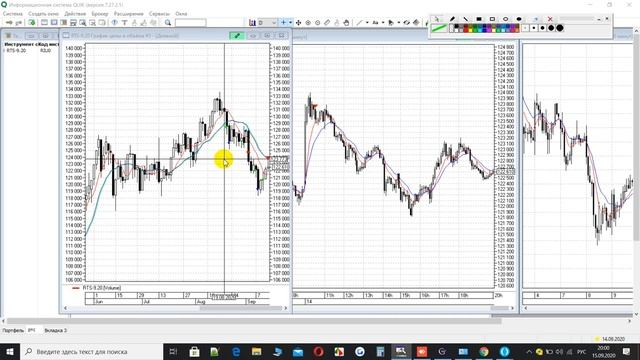Open Microsoft Store from taskbar
640x360 pixels.
(194, 351)
